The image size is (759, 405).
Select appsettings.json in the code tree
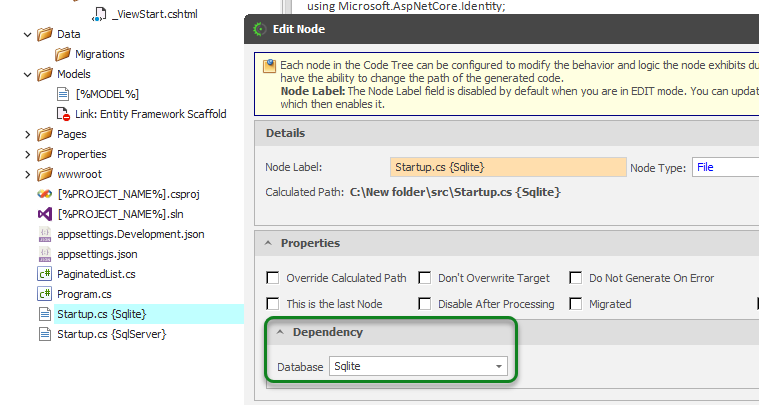coord(98,254)
